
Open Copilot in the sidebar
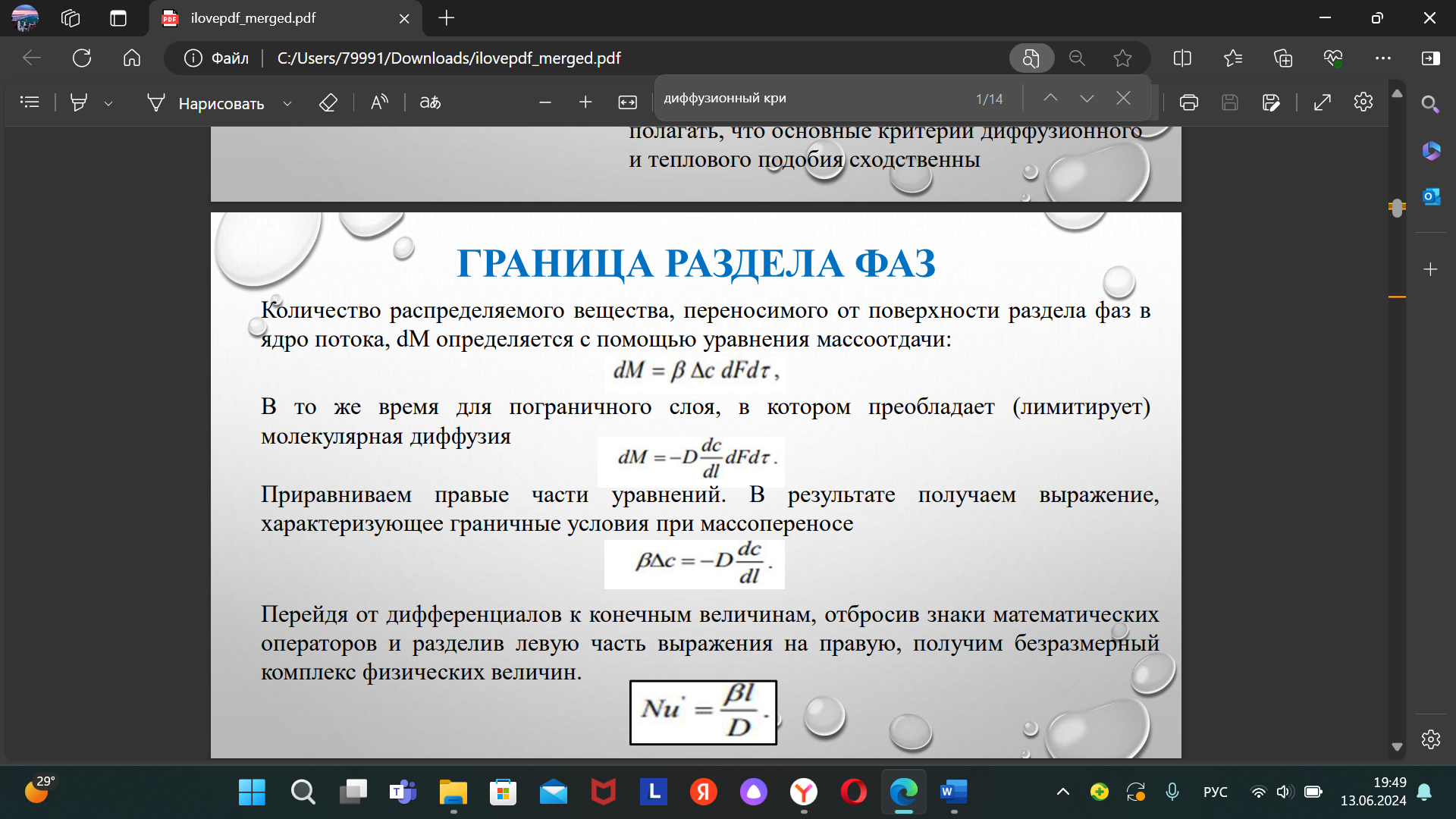(x=1431, y=151)
